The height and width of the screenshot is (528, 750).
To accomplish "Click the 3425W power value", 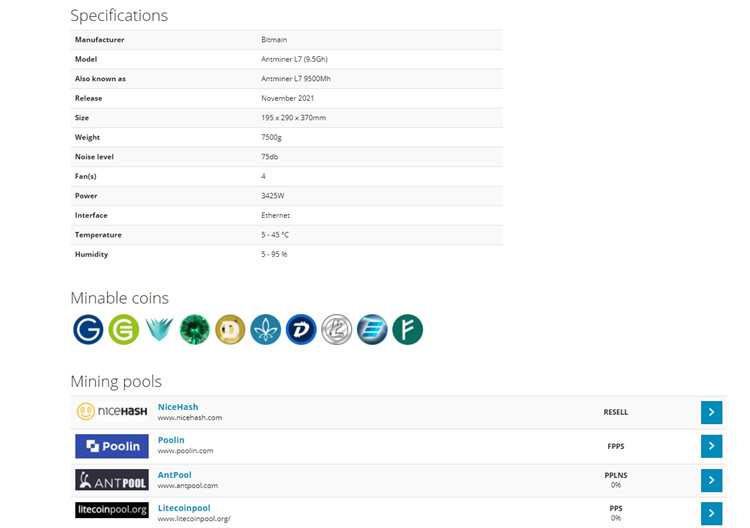I will (273, 196).
